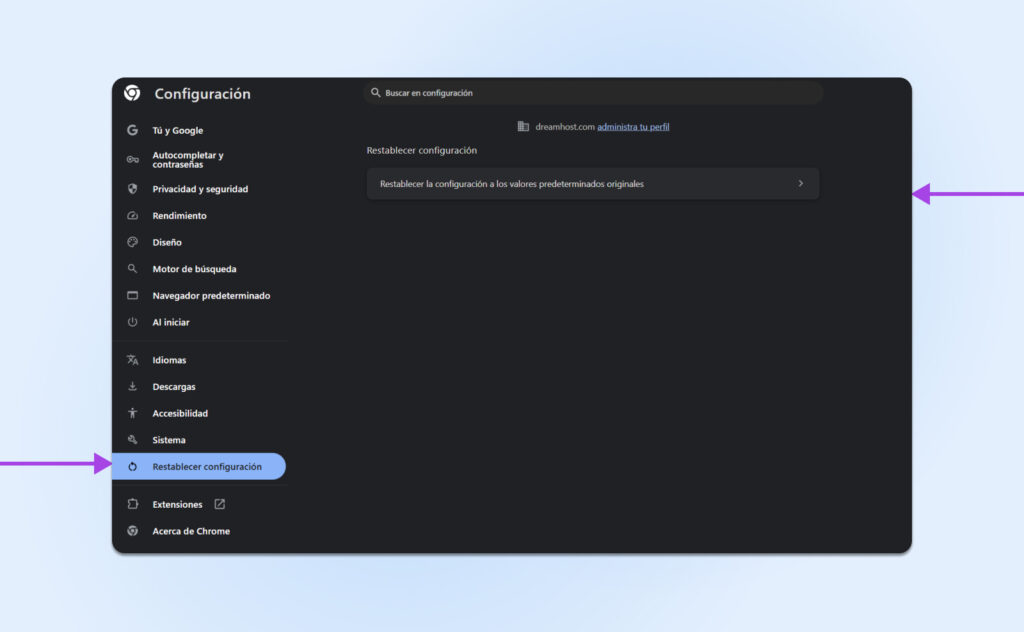Click the wrench icon for Sistema

coord(132,440)
